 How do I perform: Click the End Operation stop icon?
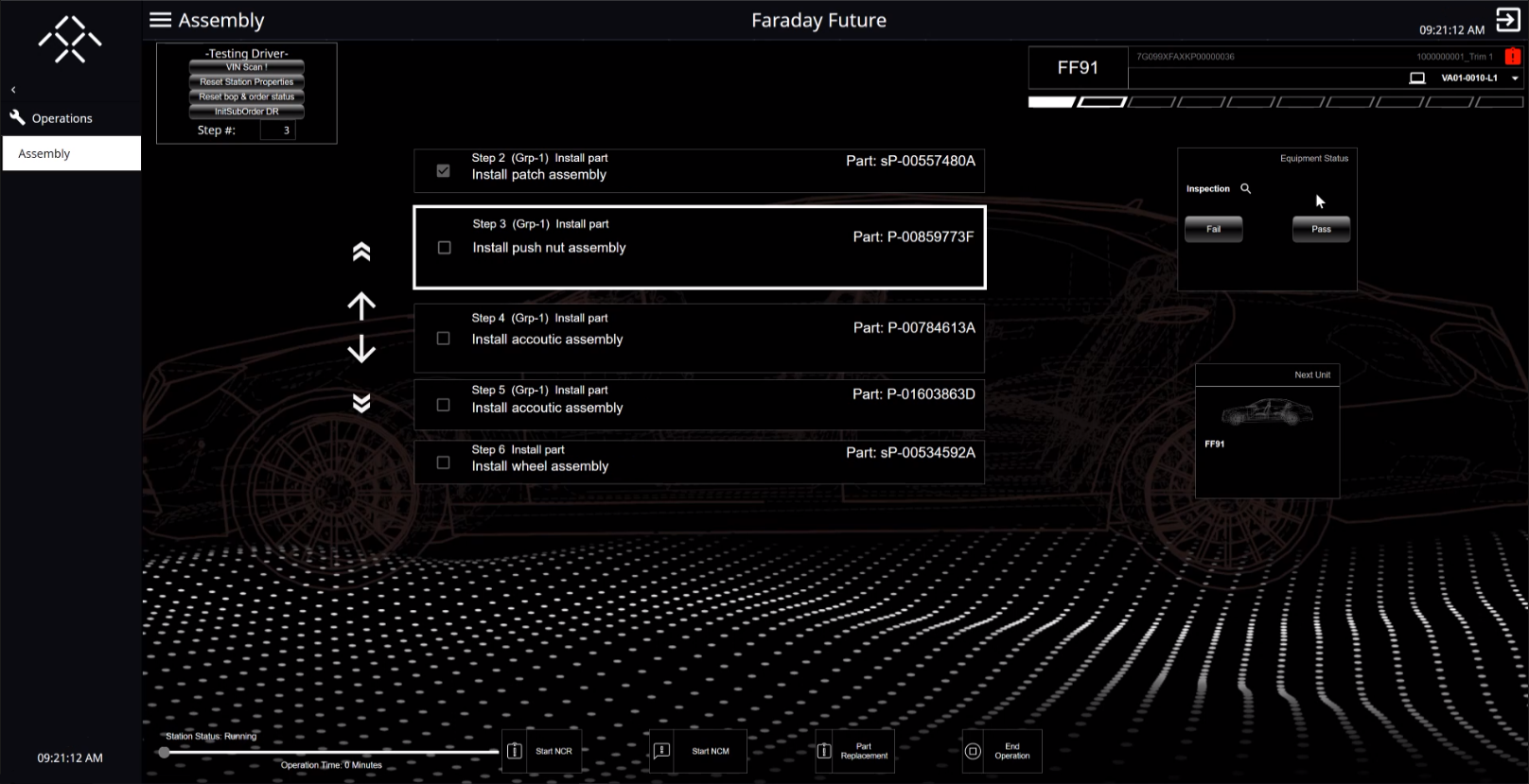973,751
